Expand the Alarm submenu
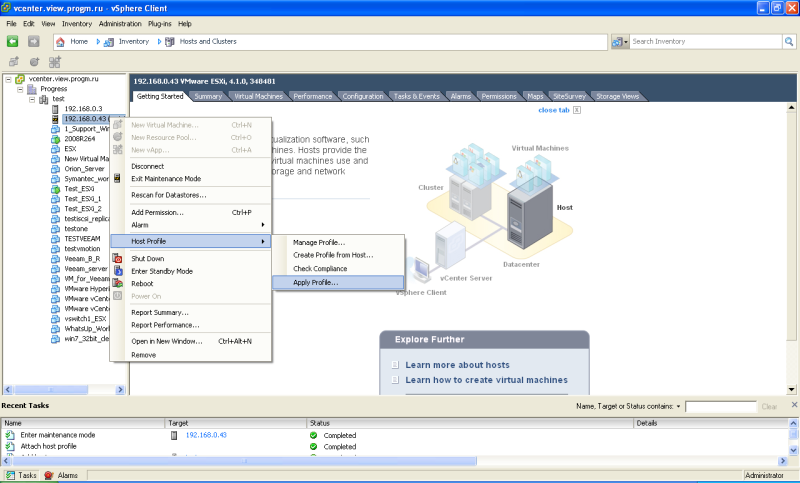 pyautogui.click(x=263, y=225)
